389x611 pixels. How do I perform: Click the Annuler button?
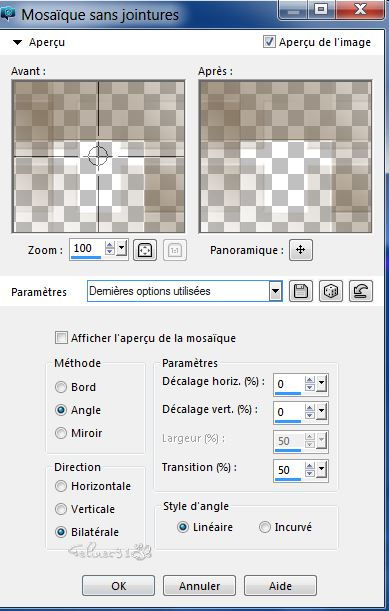pos(199,586)
